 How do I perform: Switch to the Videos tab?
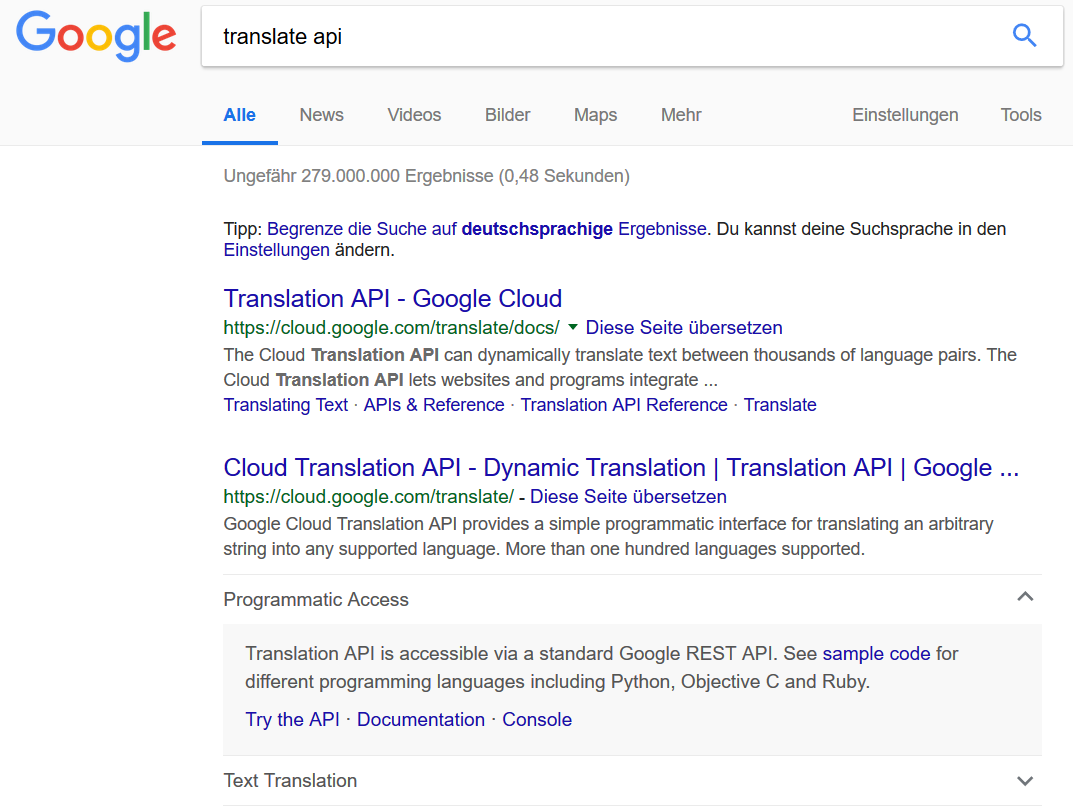point(414,115)
